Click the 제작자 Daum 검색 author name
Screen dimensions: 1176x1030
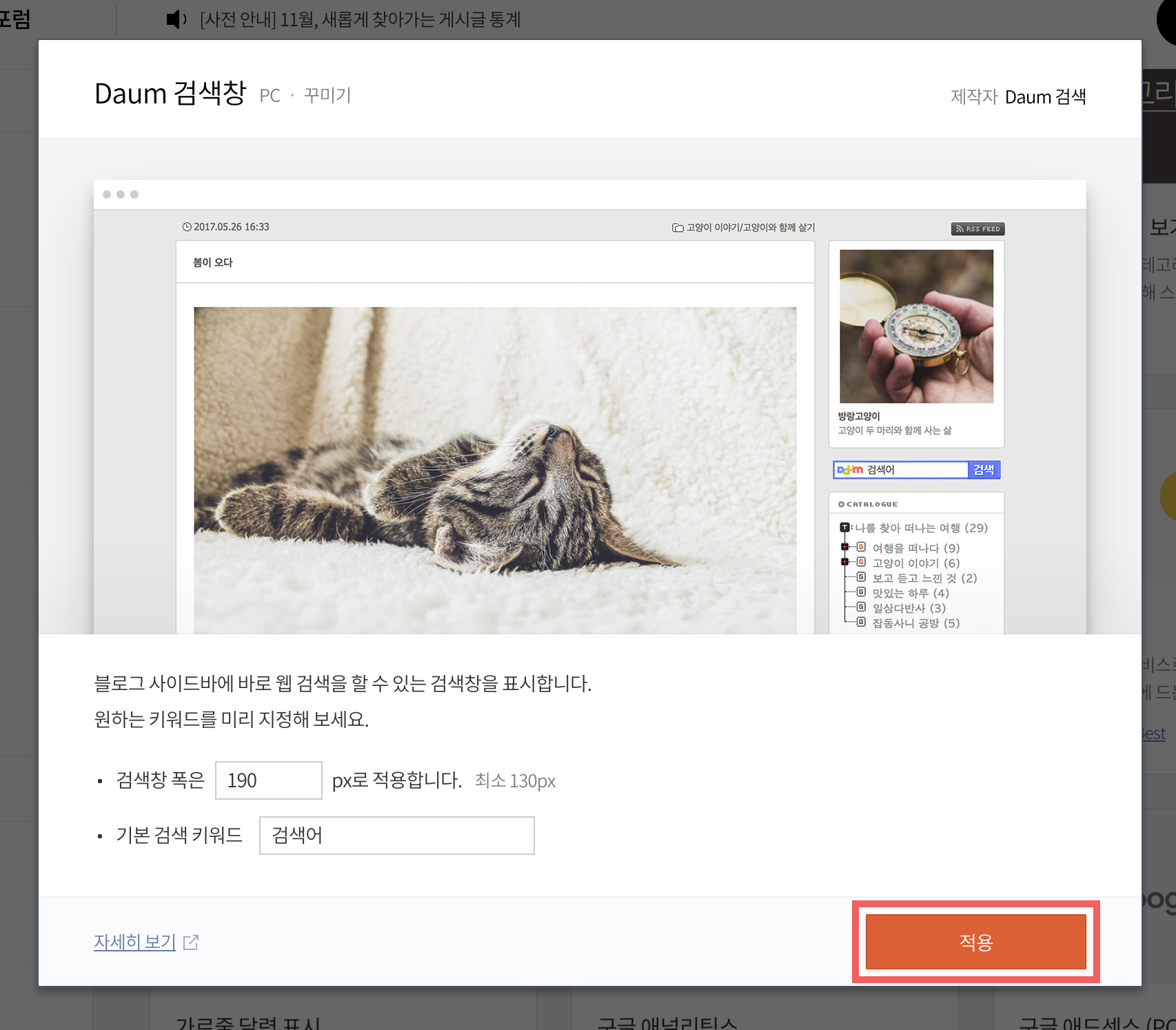pyautogui.click(x=1045, y=97)
